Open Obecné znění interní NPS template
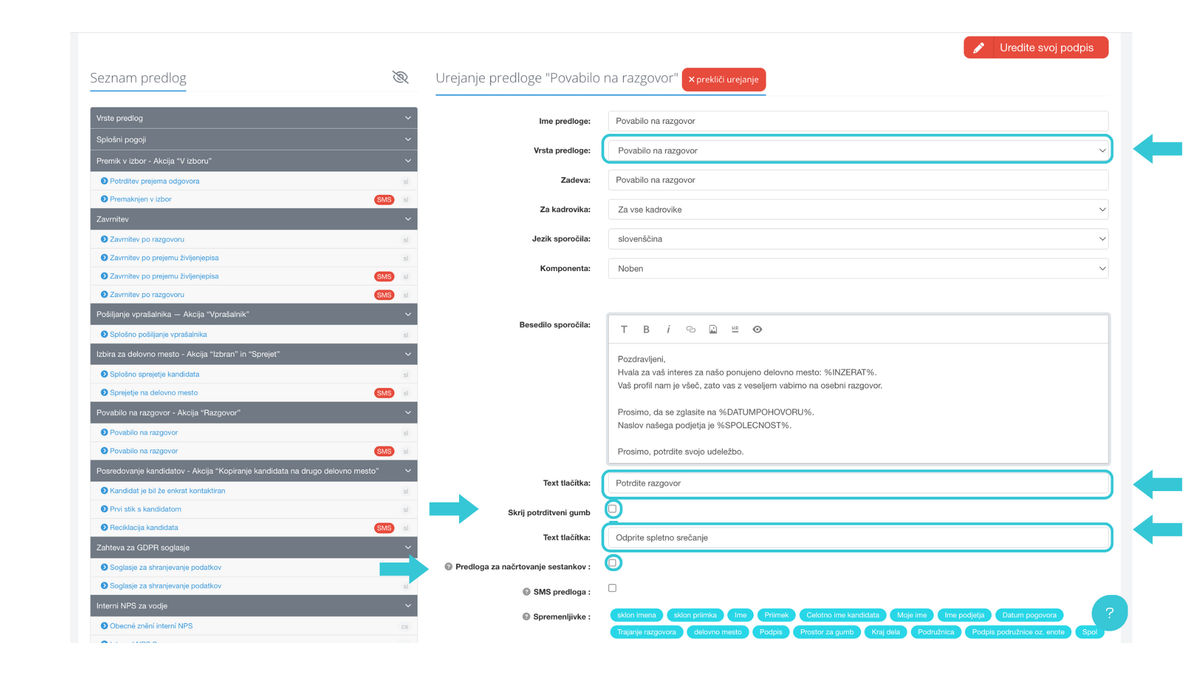The image size is (1200, 675). 149,625
